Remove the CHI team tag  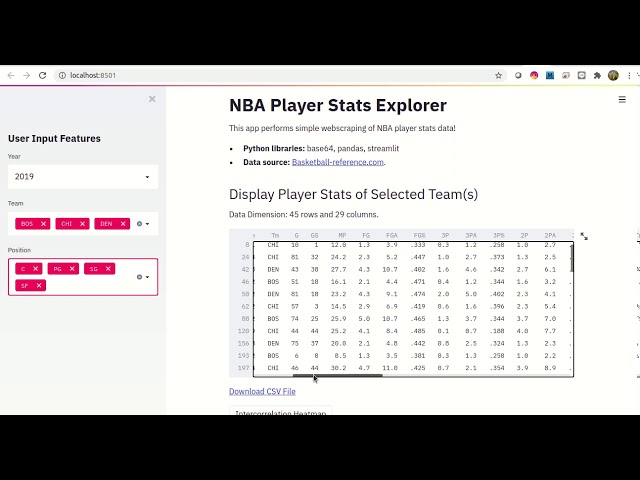tap(82, 224)
